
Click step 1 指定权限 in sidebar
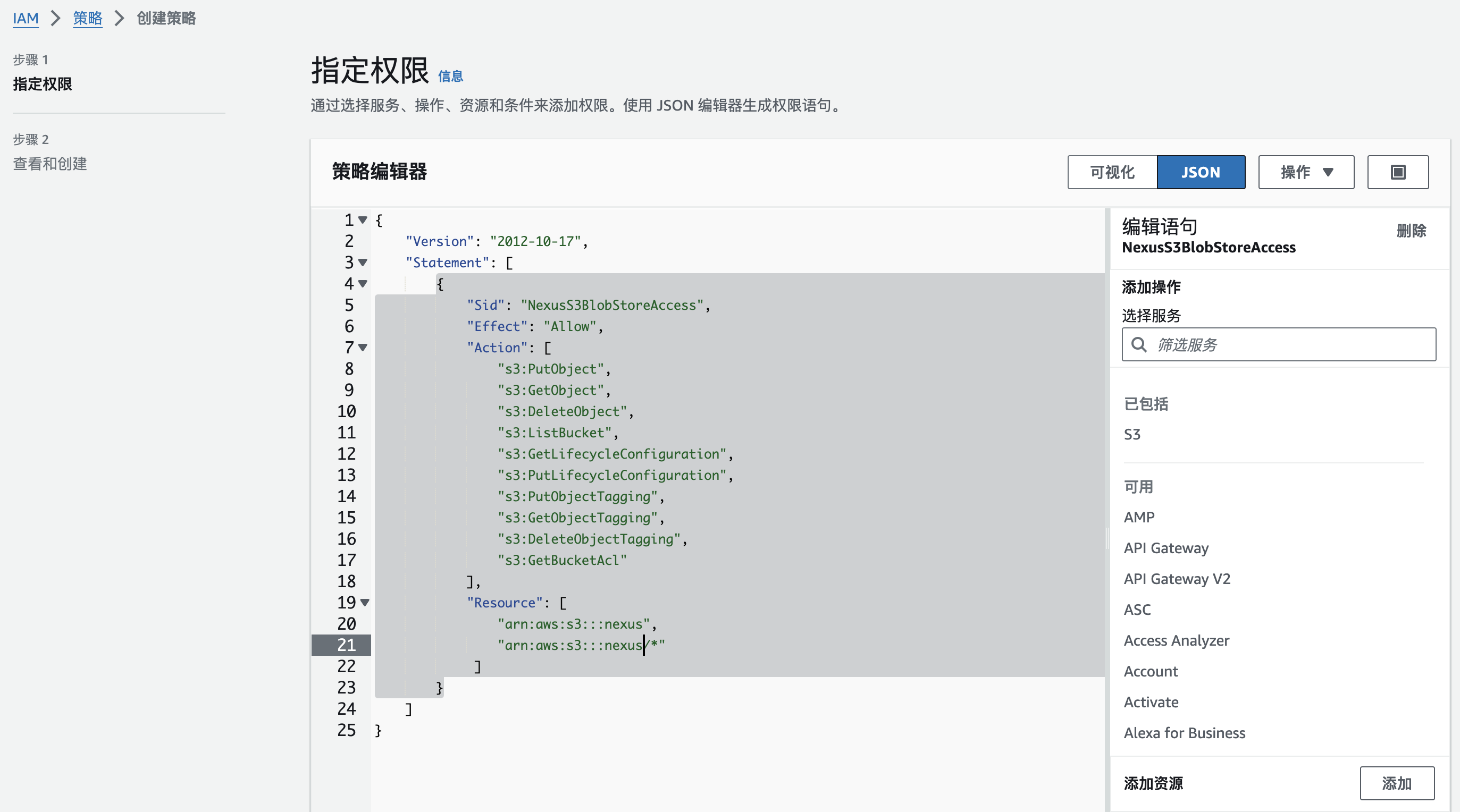(43, 84)
